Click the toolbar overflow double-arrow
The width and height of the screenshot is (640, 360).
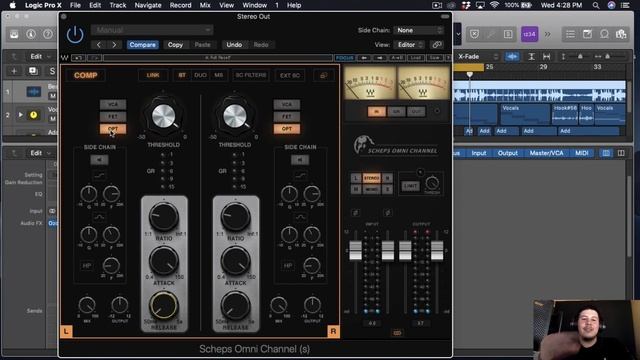click(x=547, y=34)
